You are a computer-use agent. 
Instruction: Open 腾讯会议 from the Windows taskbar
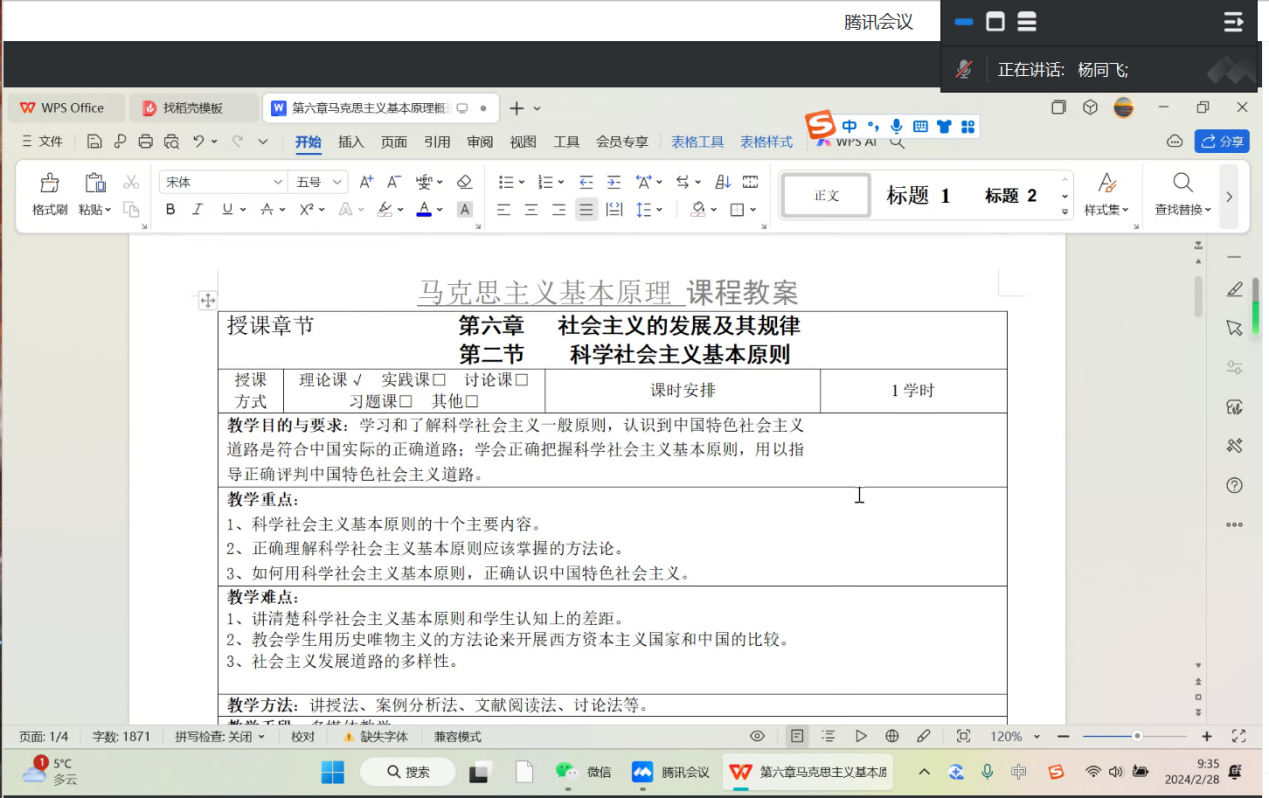click(671, 772)
